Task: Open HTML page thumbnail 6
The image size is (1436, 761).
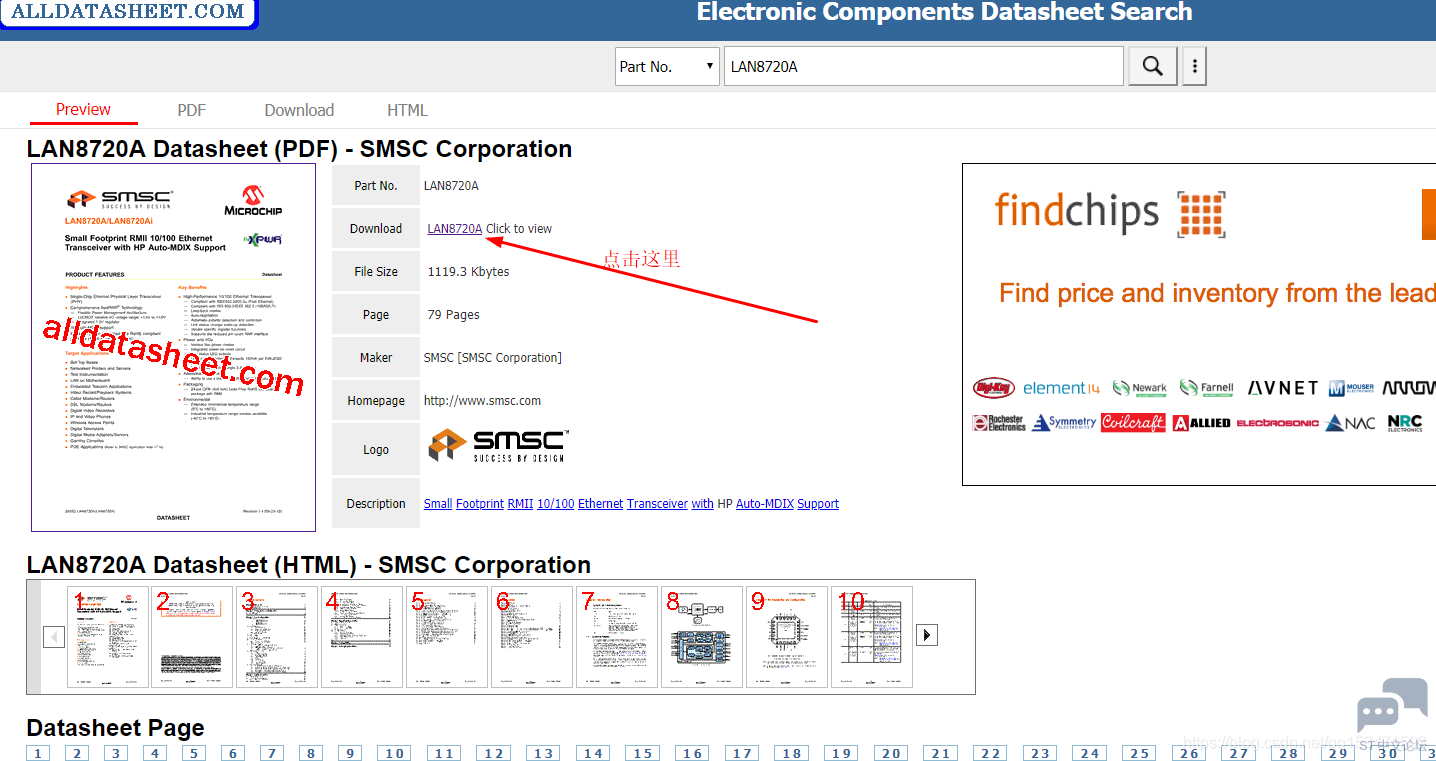Action: (532, 637)
